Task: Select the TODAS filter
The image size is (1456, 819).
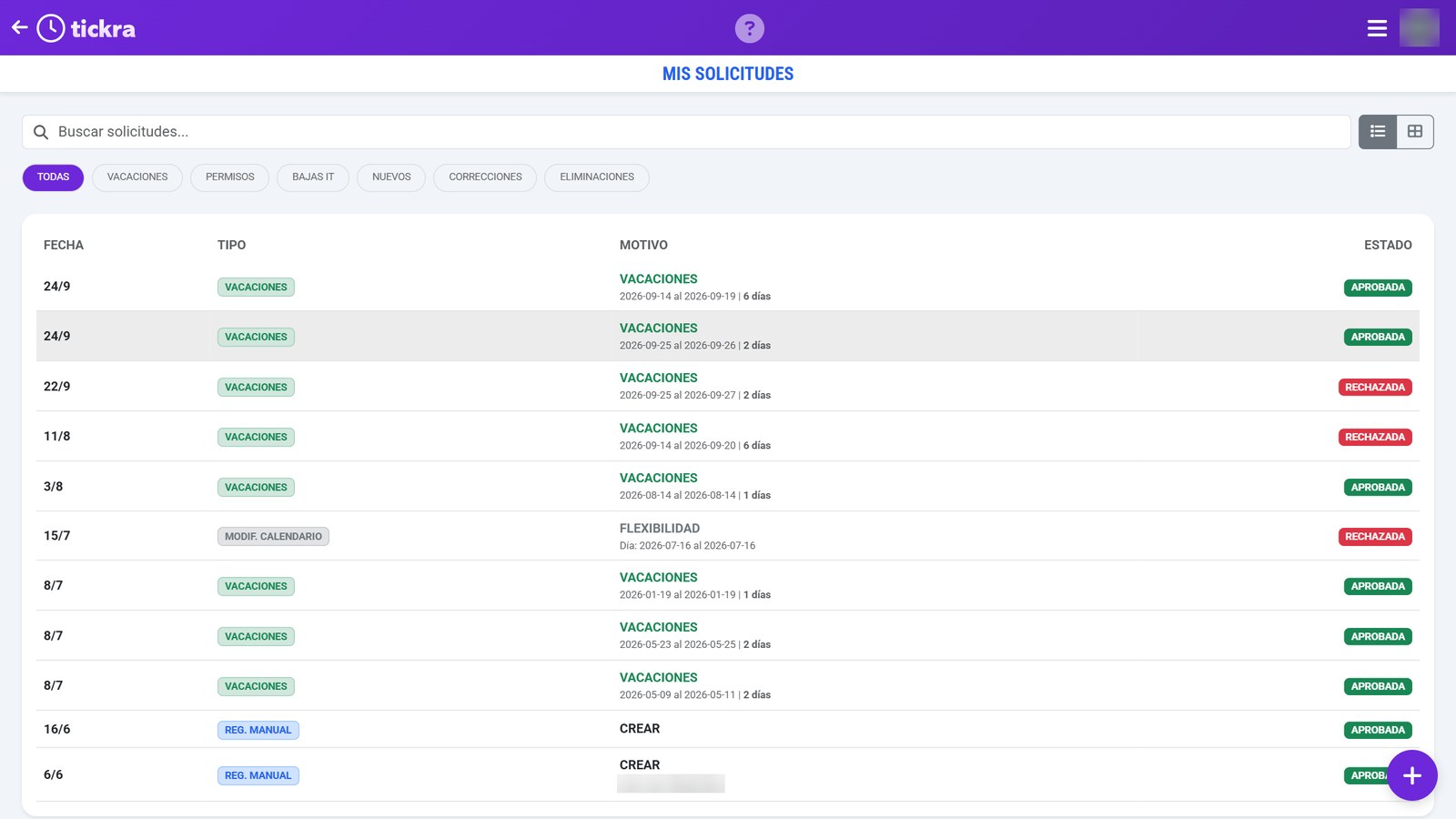Action: 53,177
